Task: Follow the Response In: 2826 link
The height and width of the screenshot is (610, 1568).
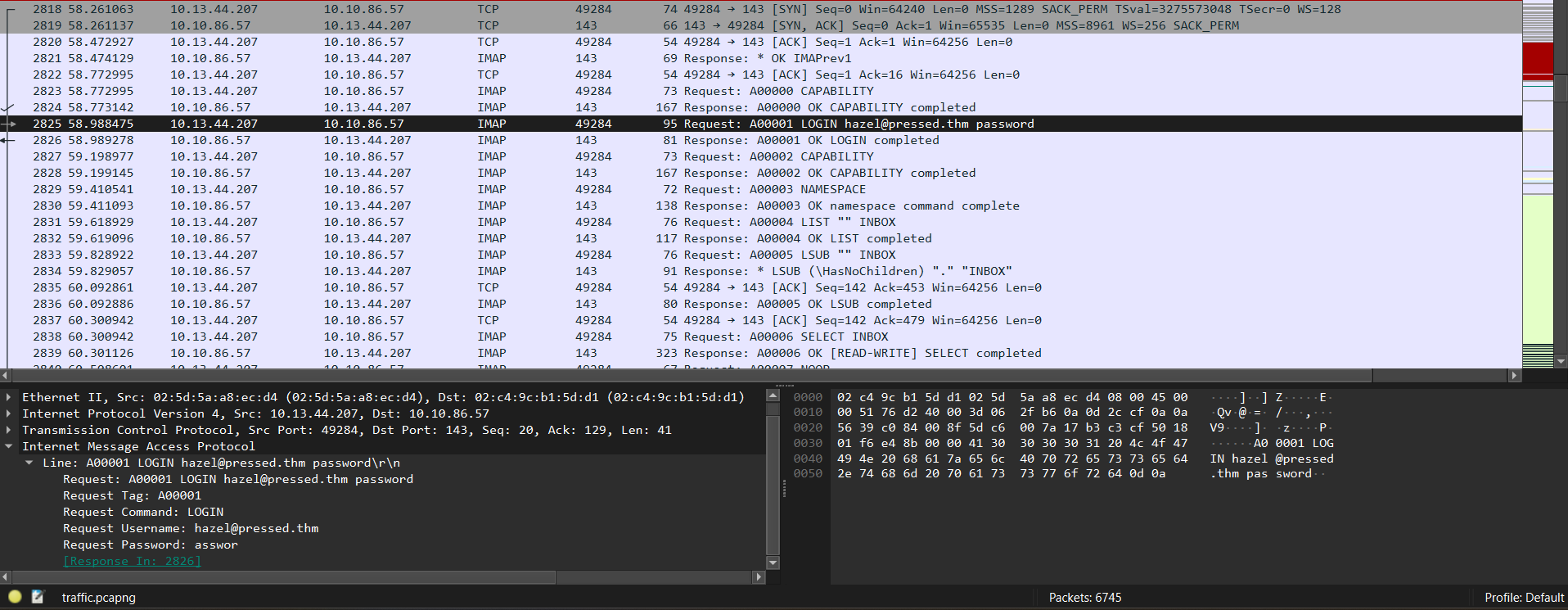Action: pos(132,561)
